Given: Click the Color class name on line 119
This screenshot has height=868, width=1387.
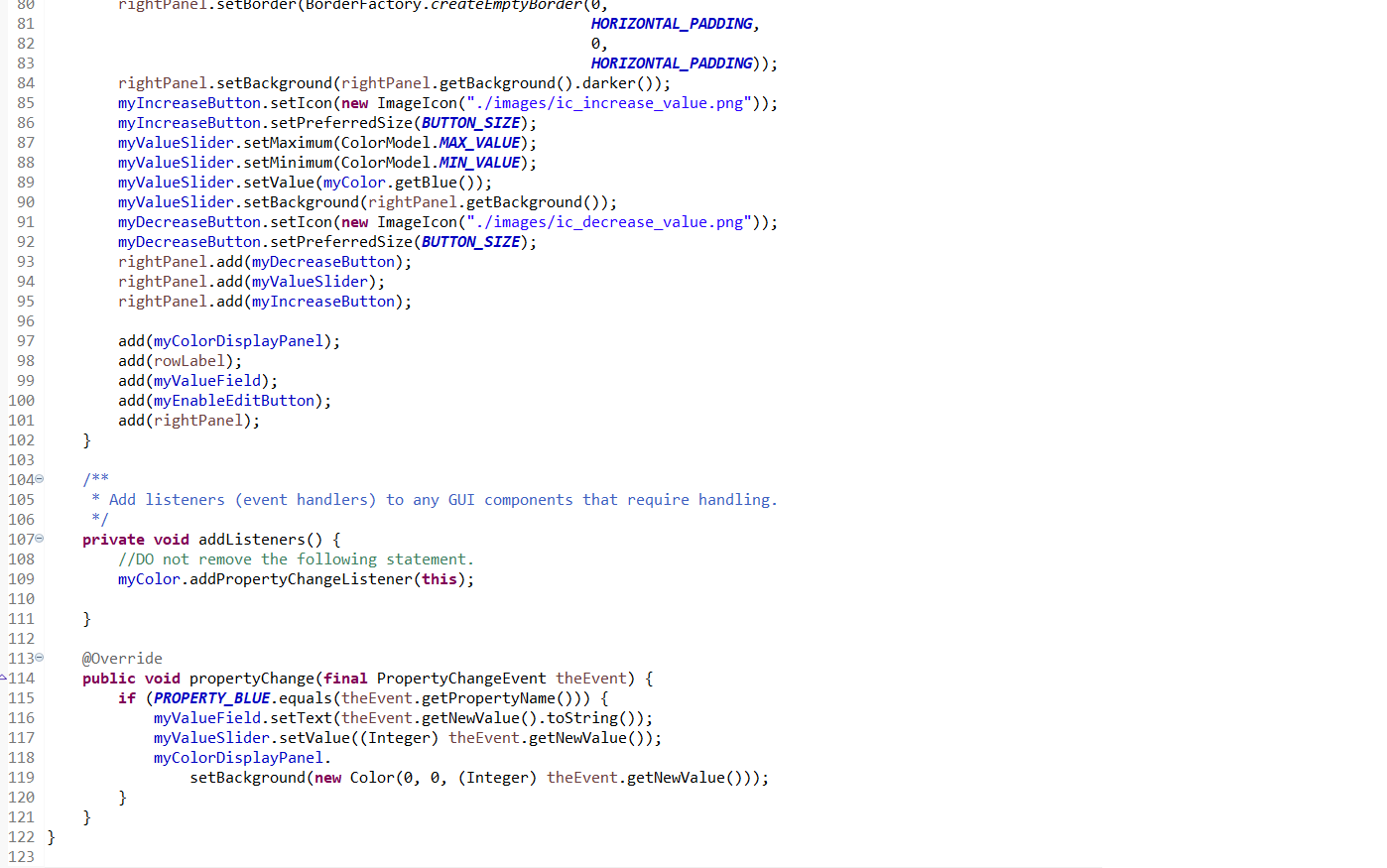Looking at the screenshot, I should pyautogui.click(x=372, y=778).
